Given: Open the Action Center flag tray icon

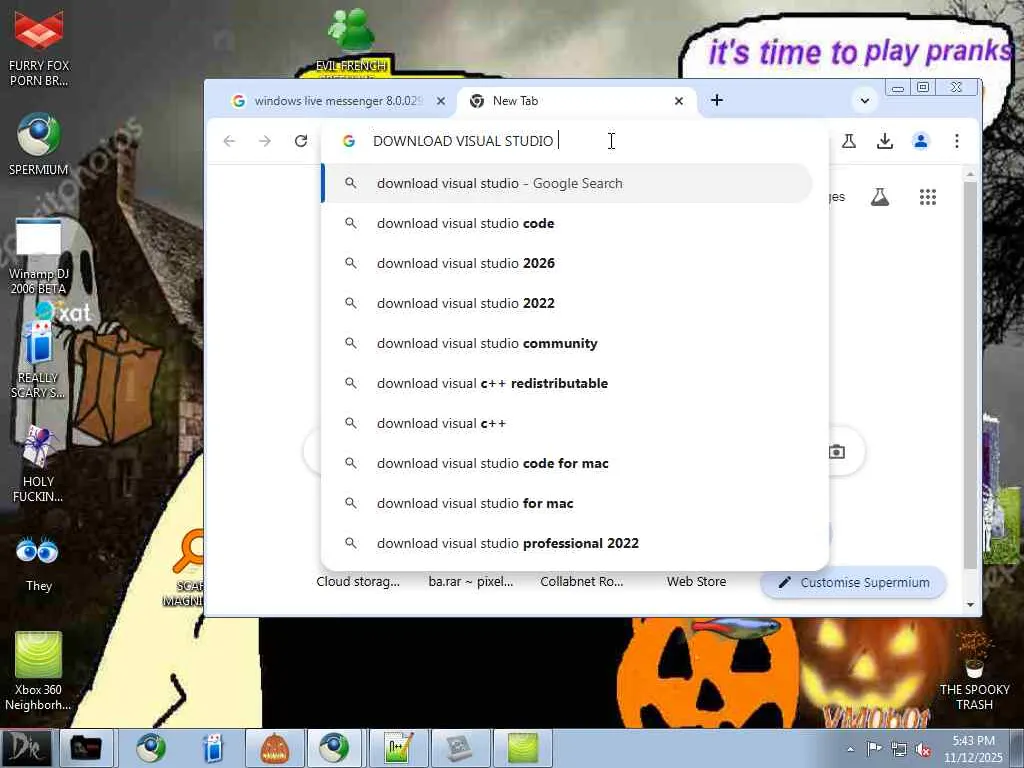Looking at the screenshot, I should coord(874,748).
